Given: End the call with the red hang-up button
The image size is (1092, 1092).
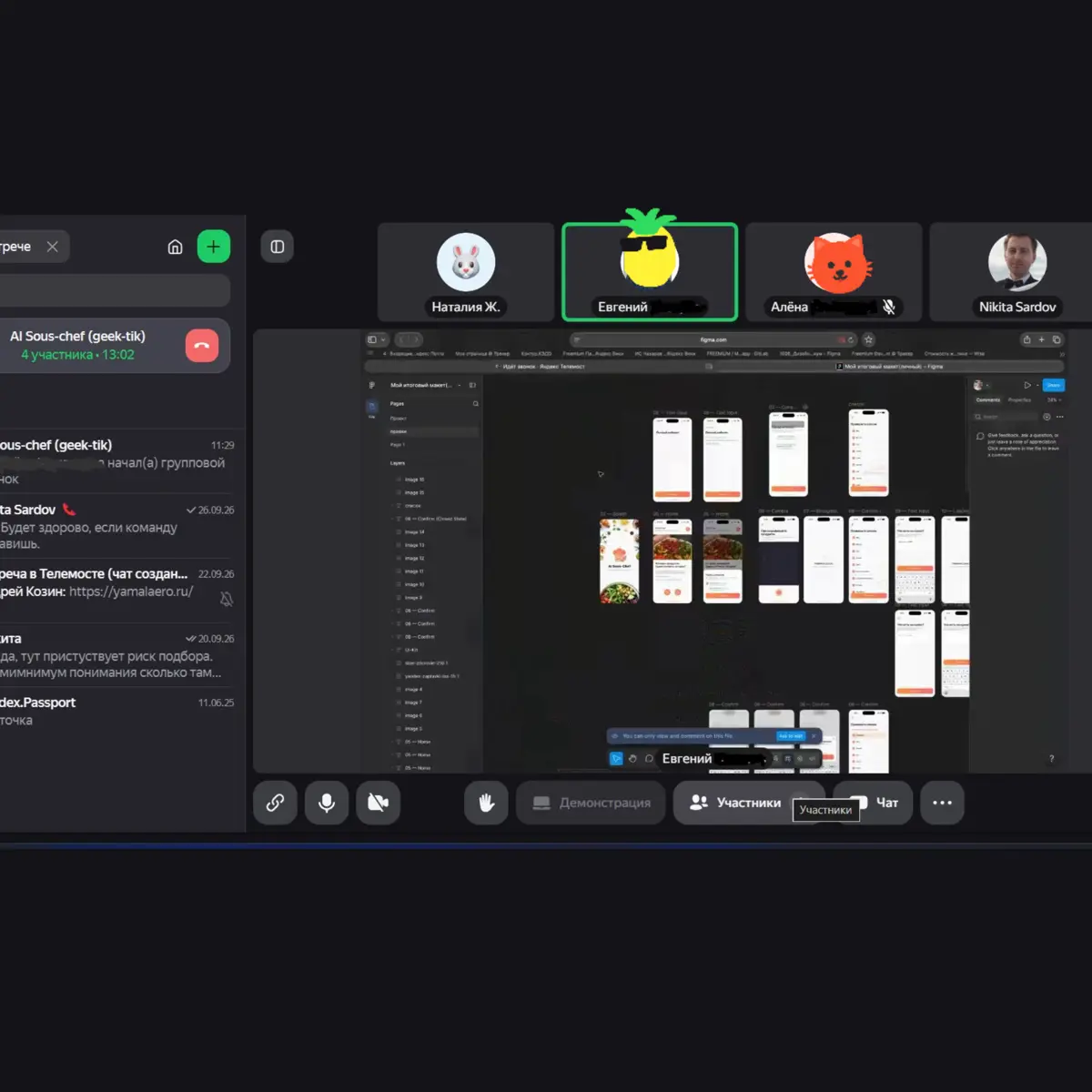Looking at the screenshot, I should (202, 346).
